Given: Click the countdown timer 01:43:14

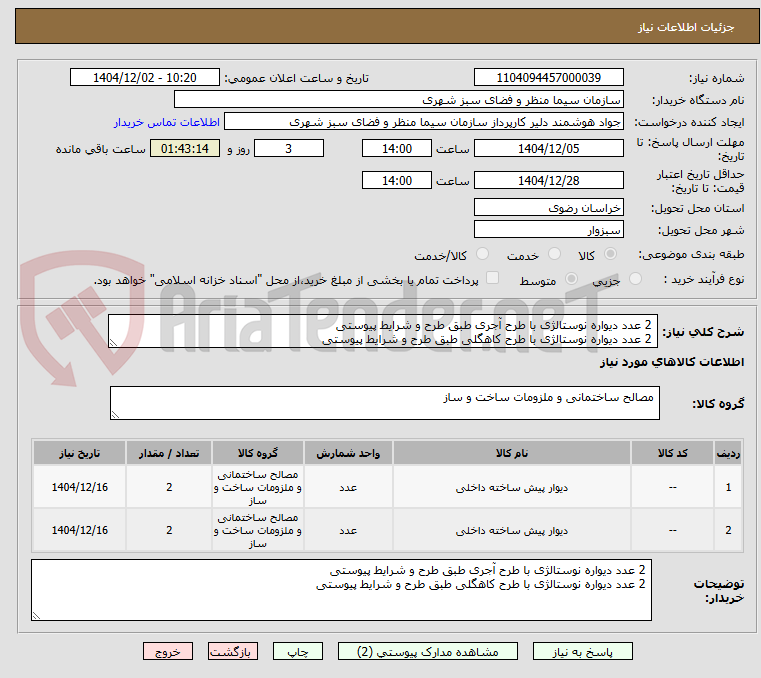Looking at the screenshot, I should tap(185, 149).
